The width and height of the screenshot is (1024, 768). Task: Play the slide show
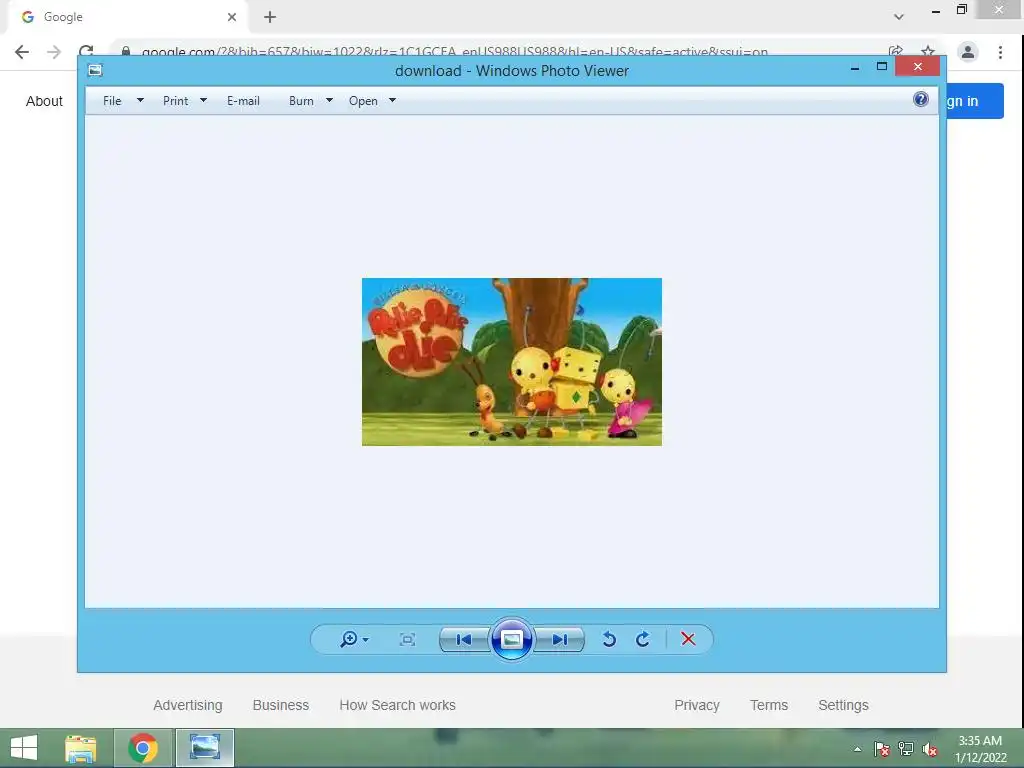click(511, 639)
